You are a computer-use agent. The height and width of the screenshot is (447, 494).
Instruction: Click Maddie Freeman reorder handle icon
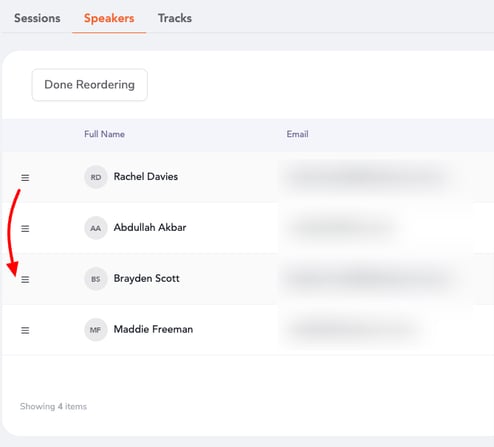[x=25, y=330]
